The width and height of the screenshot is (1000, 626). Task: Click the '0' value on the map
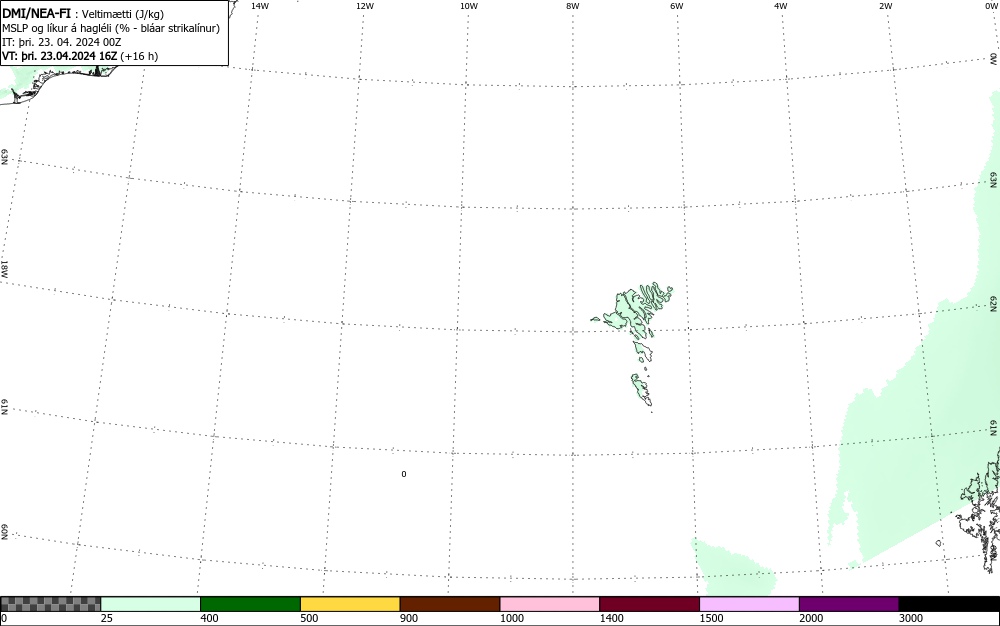click(x=404, y=474)
